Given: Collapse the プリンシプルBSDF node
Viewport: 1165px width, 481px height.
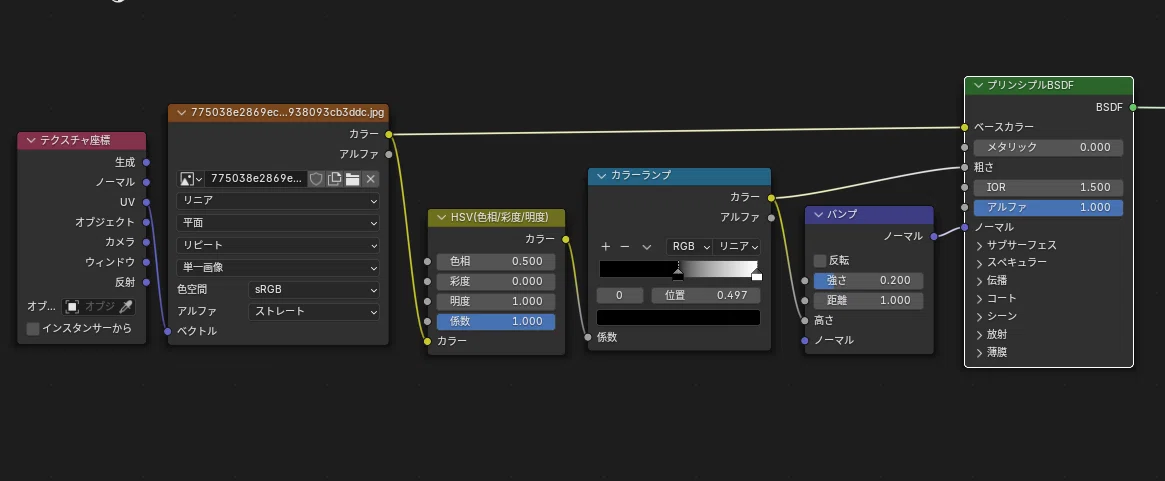Looking at the screenshot, I should (979, 85).
